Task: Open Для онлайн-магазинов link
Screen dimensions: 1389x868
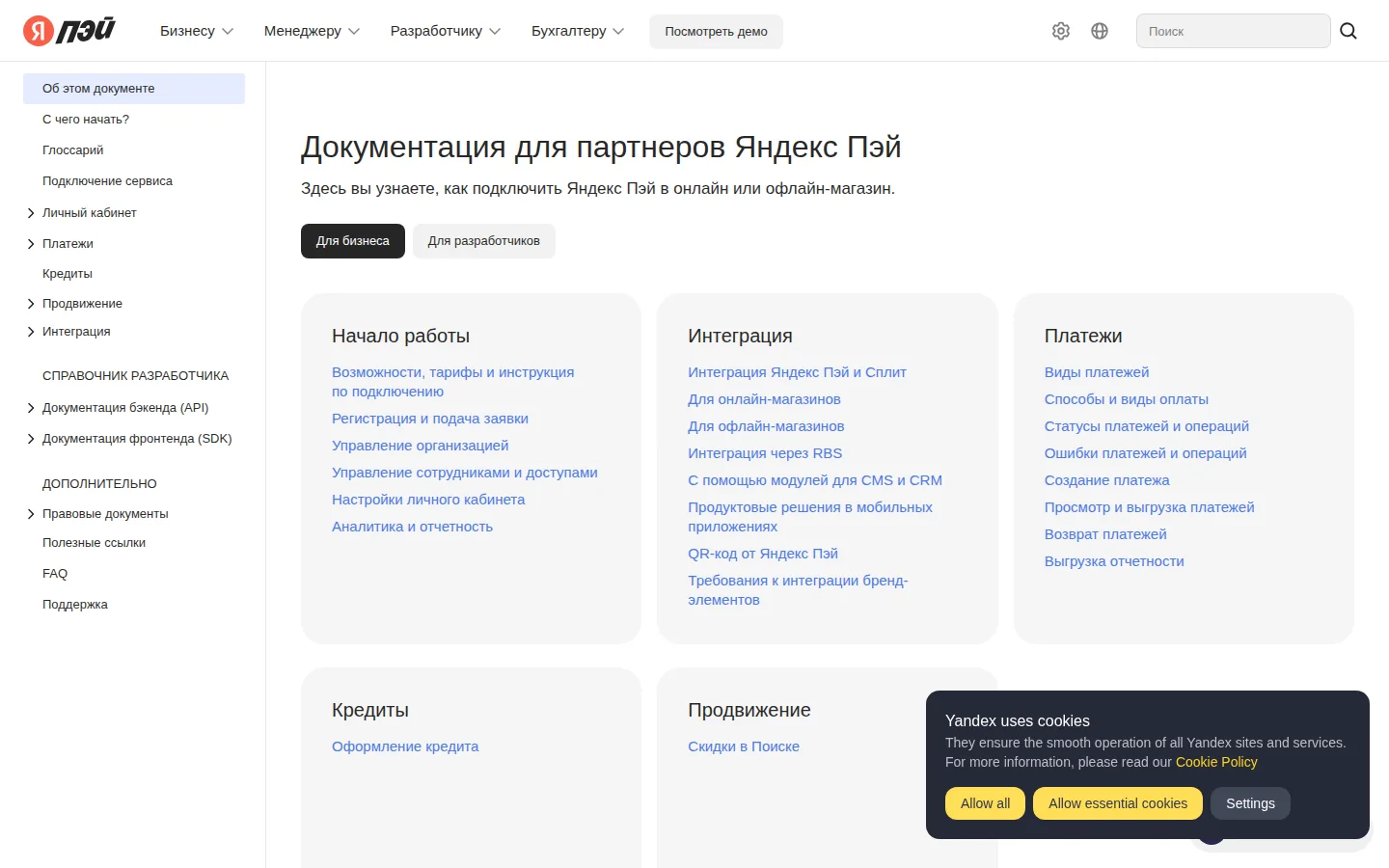Action: click(764, 399)
